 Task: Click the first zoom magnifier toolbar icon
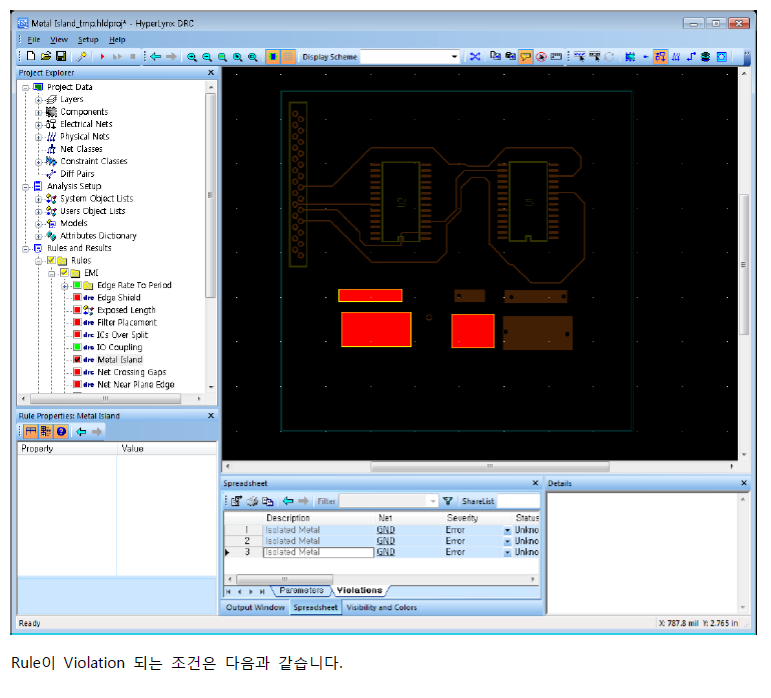tap(191, 57)
